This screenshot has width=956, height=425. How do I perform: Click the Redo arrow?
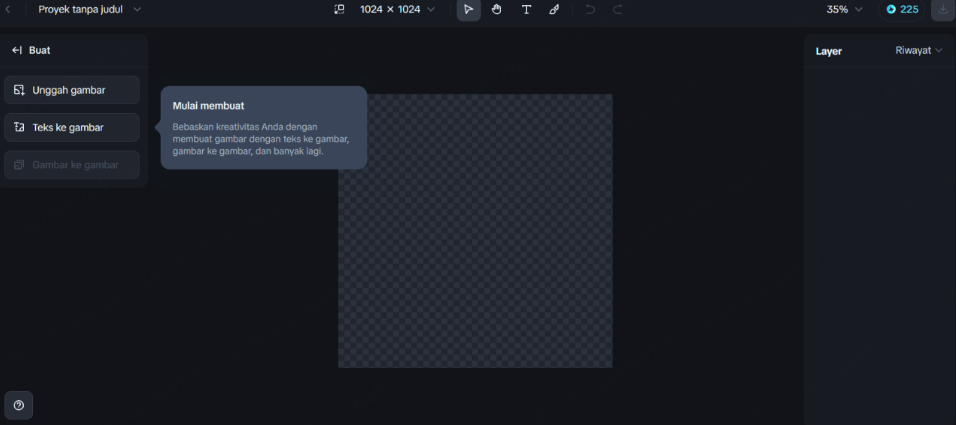[618, 10]
